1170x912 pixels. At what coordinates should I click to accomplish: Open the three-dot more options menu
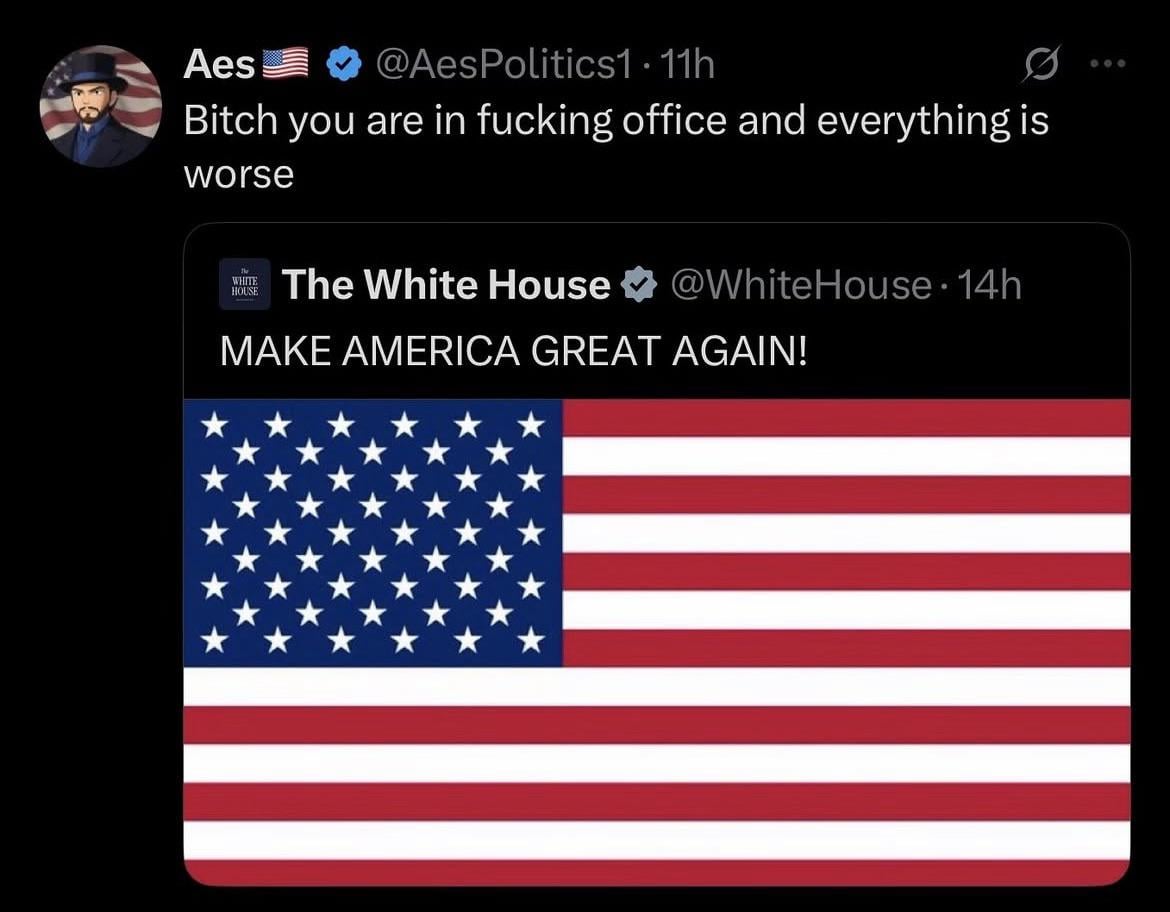coord(1107,65)
